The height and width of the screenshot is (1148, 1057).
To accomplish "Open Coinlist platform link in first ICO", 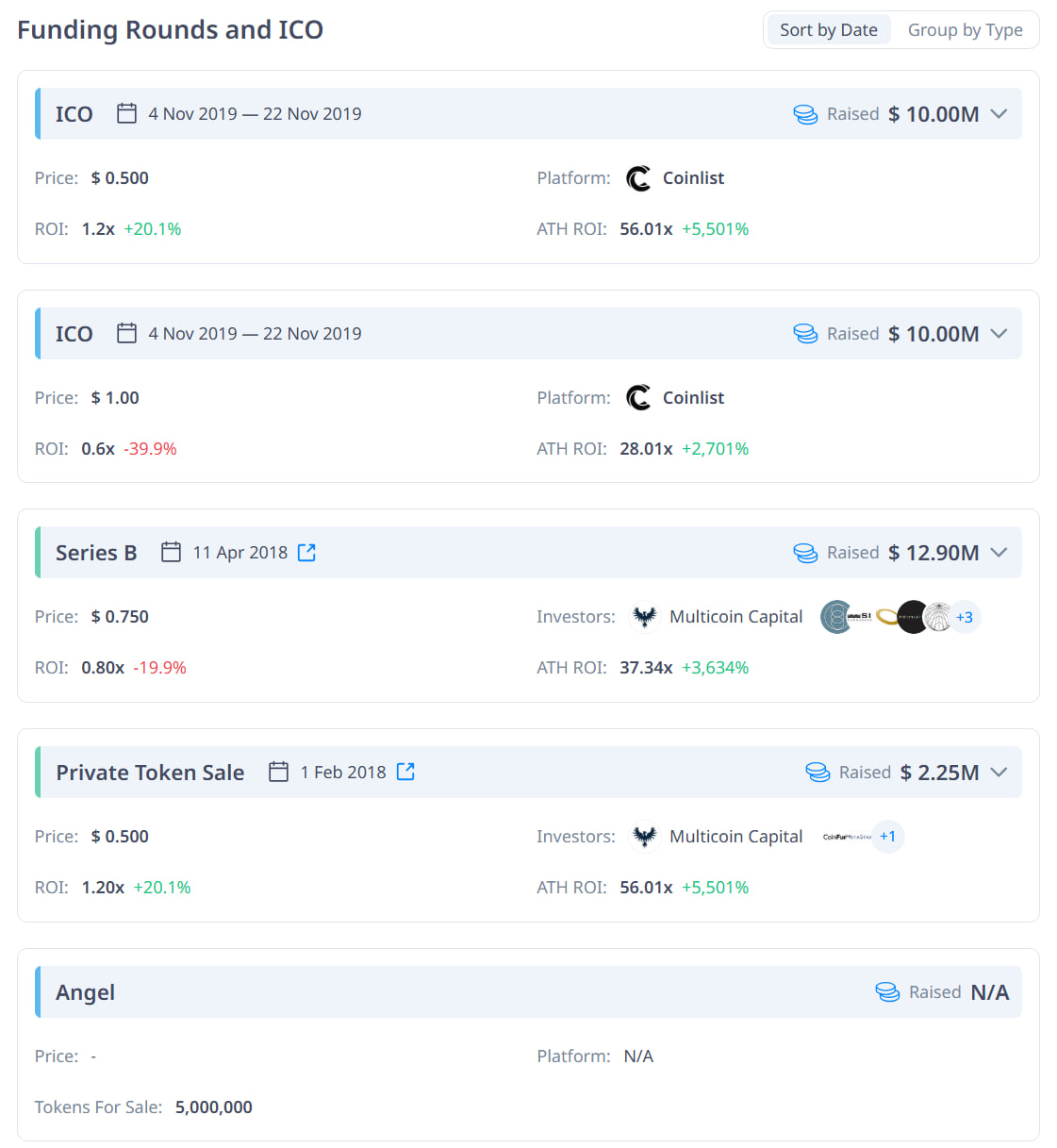I will (x=693, y=178).
